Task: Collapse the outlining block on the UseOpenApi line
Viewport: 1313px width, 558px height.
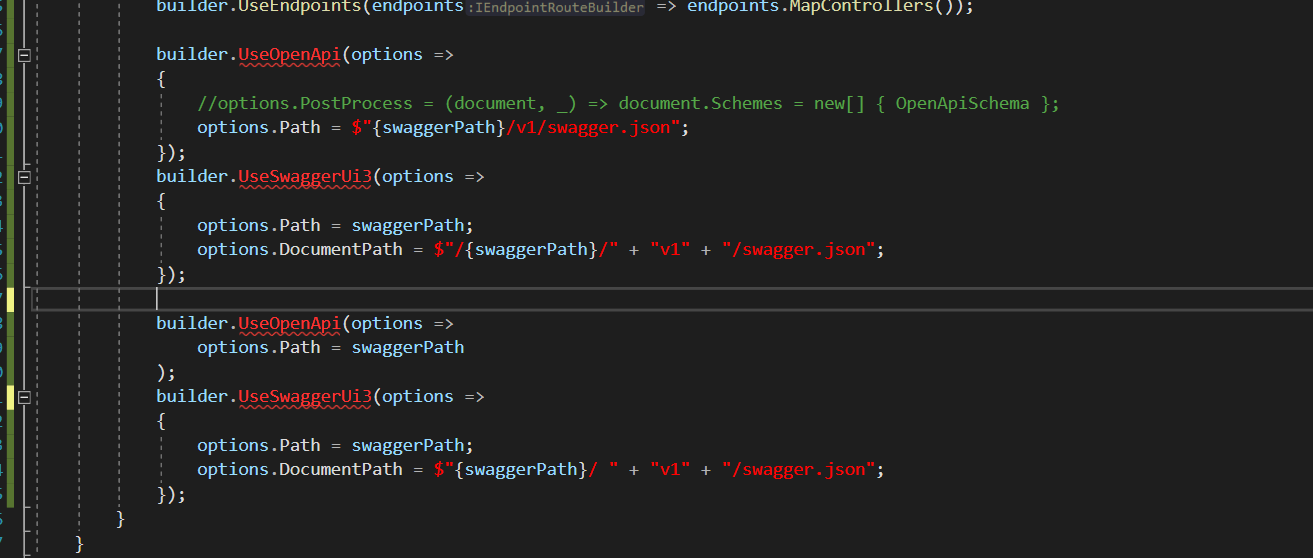Action: 25,55
